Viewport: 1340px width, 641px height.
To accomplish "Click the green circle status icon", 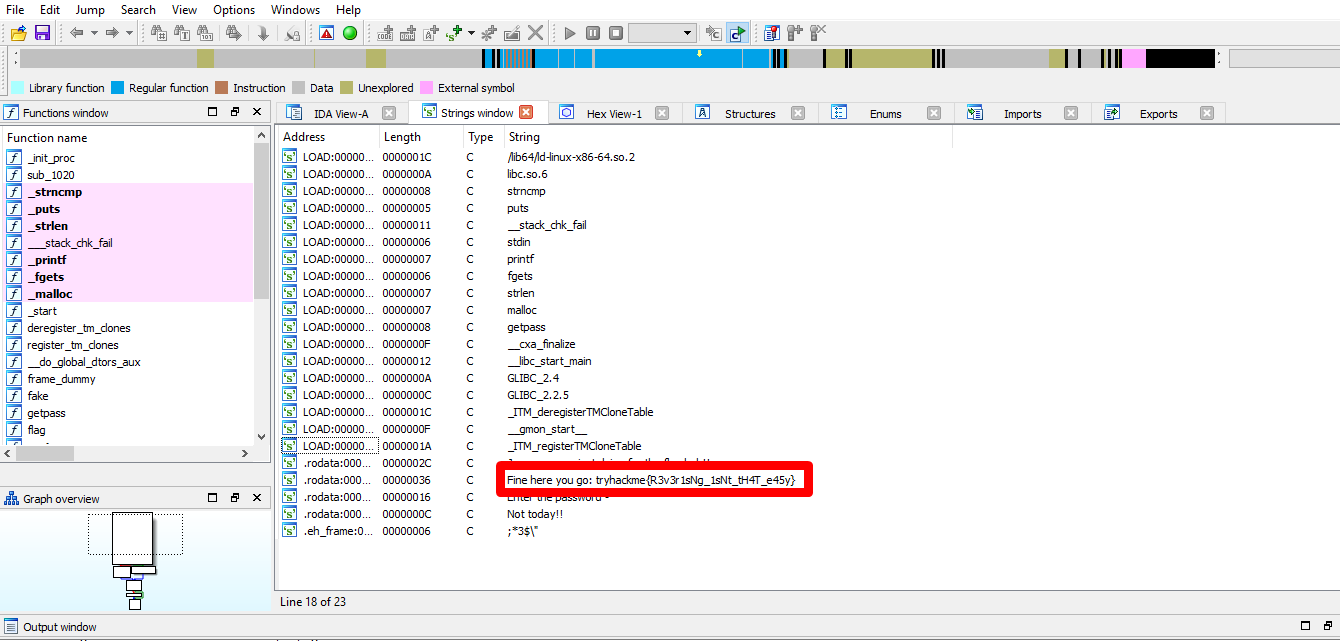I will (x=350, y=33).
